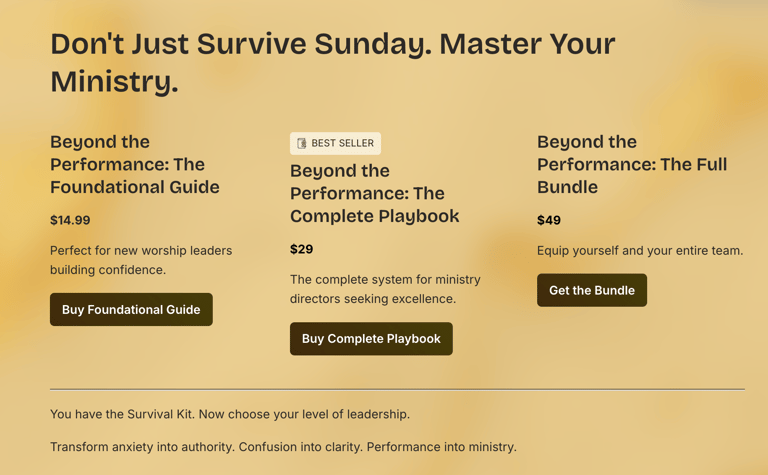Screen dimensions: 768x475
Task: Click the BEST SELLER badge label
Action: 342,144
